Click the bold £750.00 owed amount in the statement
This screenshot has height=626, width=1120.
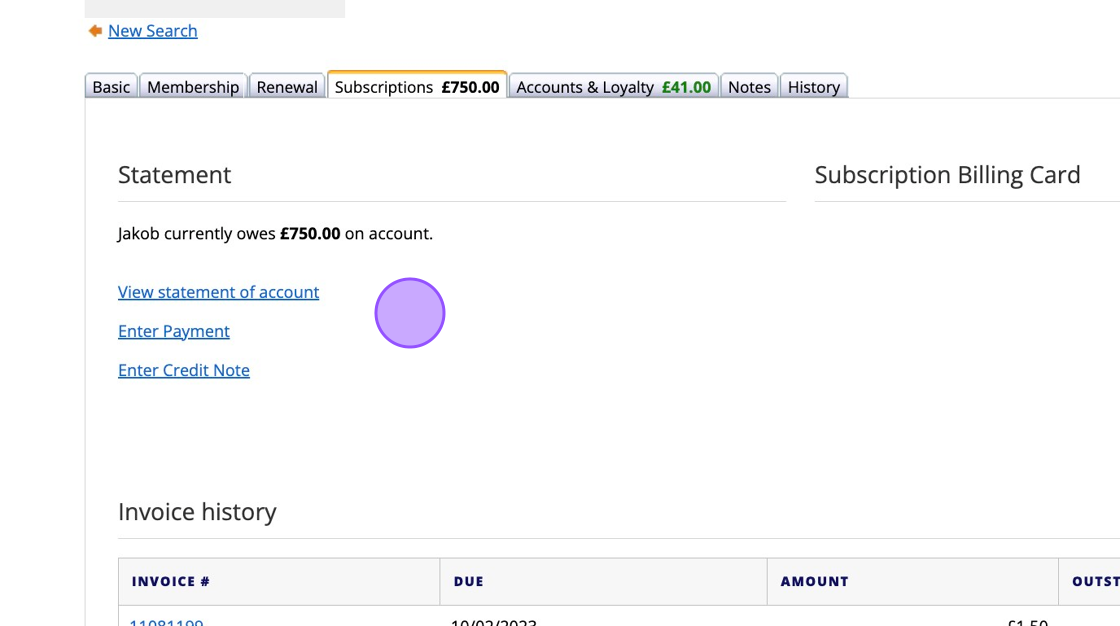coord(310,234)
